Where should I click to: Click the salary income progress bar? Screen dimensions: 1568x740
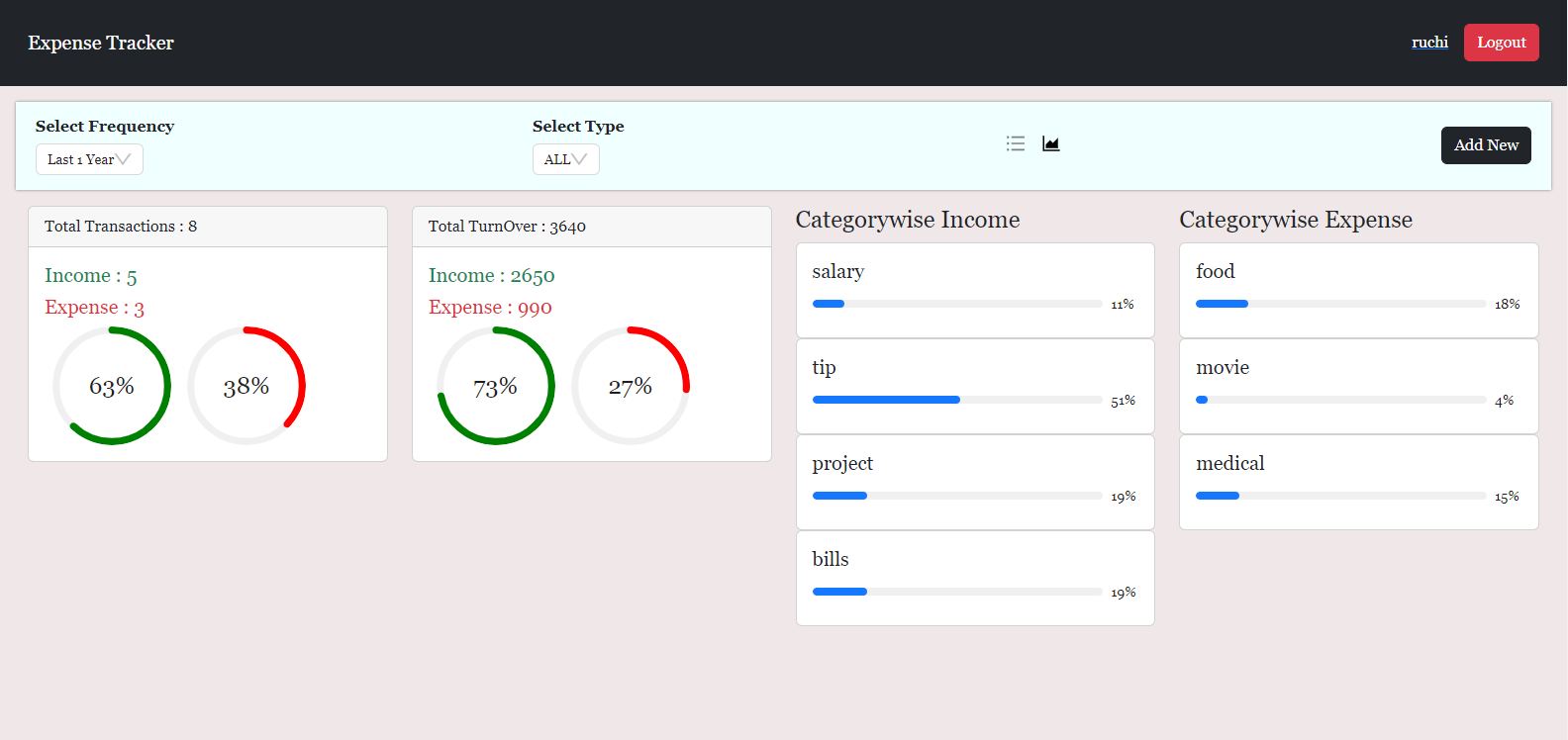(956, 304)
